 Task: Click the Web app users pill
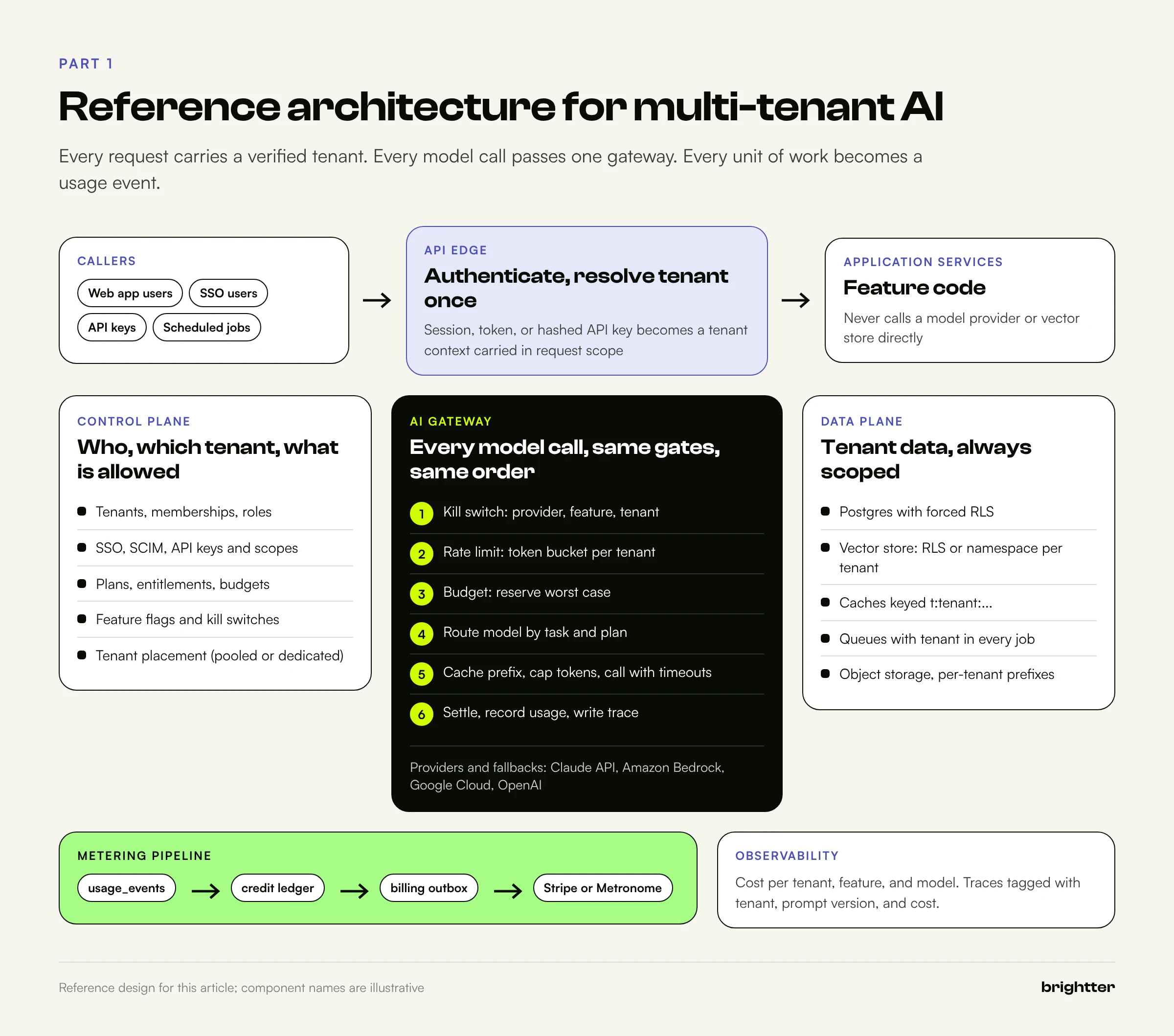click(x=130, y=293)
